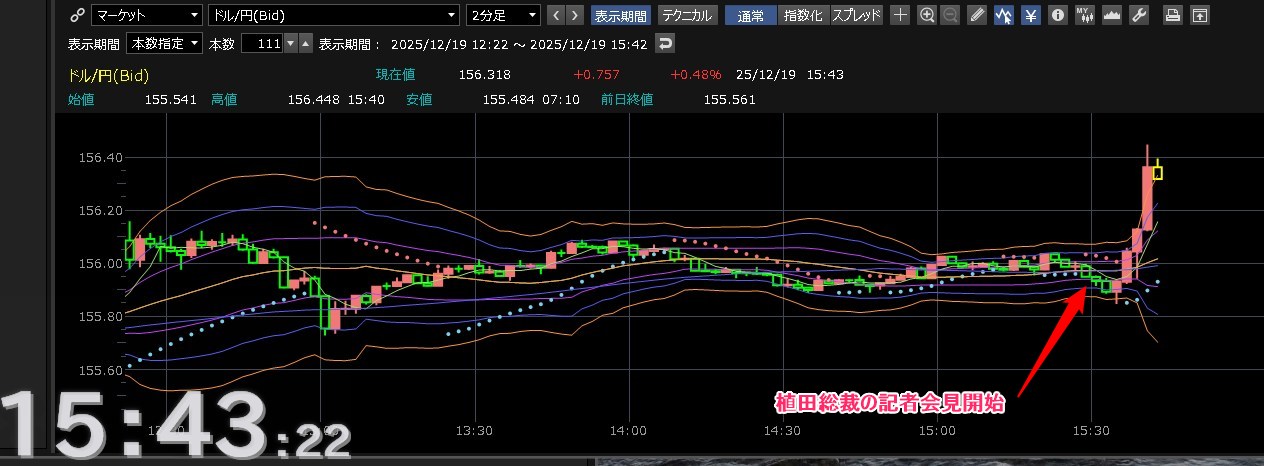Toggle the yen price display button

[x=1030, y=15]
